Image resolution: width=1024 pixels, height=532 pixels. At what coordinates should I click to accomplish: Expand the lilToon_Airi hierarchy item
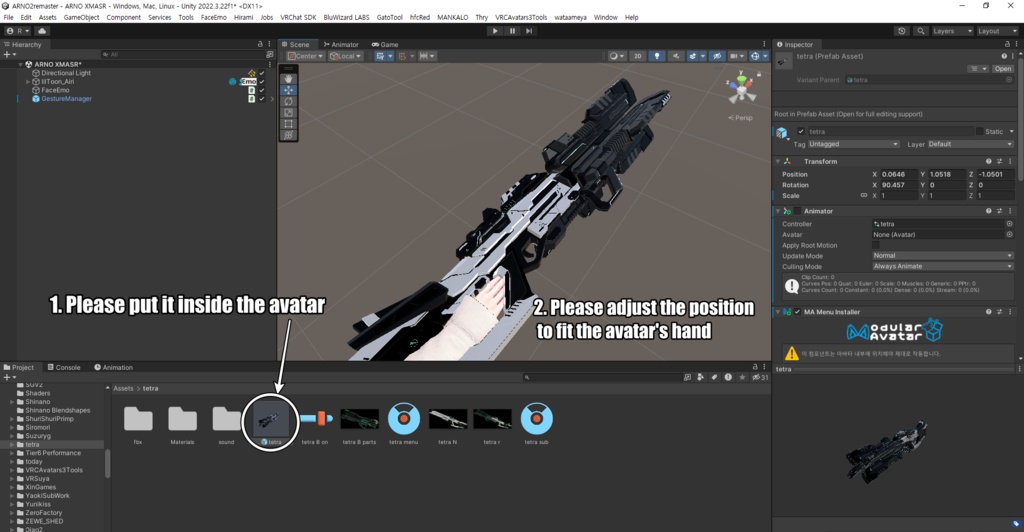pyautogui.click(x=27, y=82)
